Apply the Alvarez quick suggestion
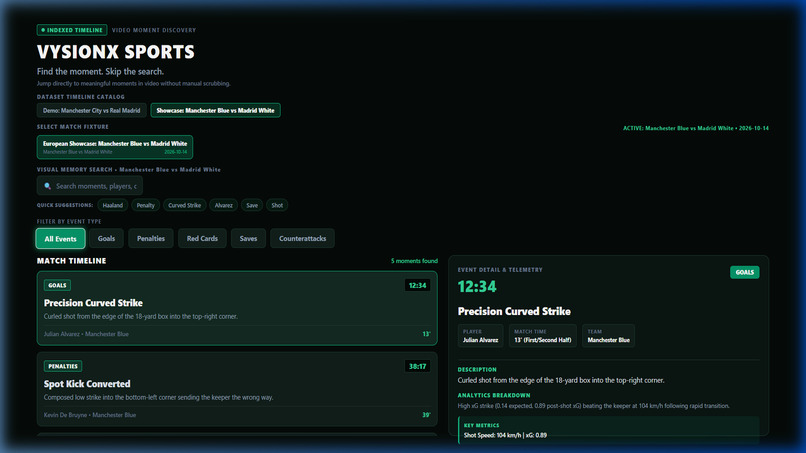Viewport: 806px width, 453px height. 224,205
